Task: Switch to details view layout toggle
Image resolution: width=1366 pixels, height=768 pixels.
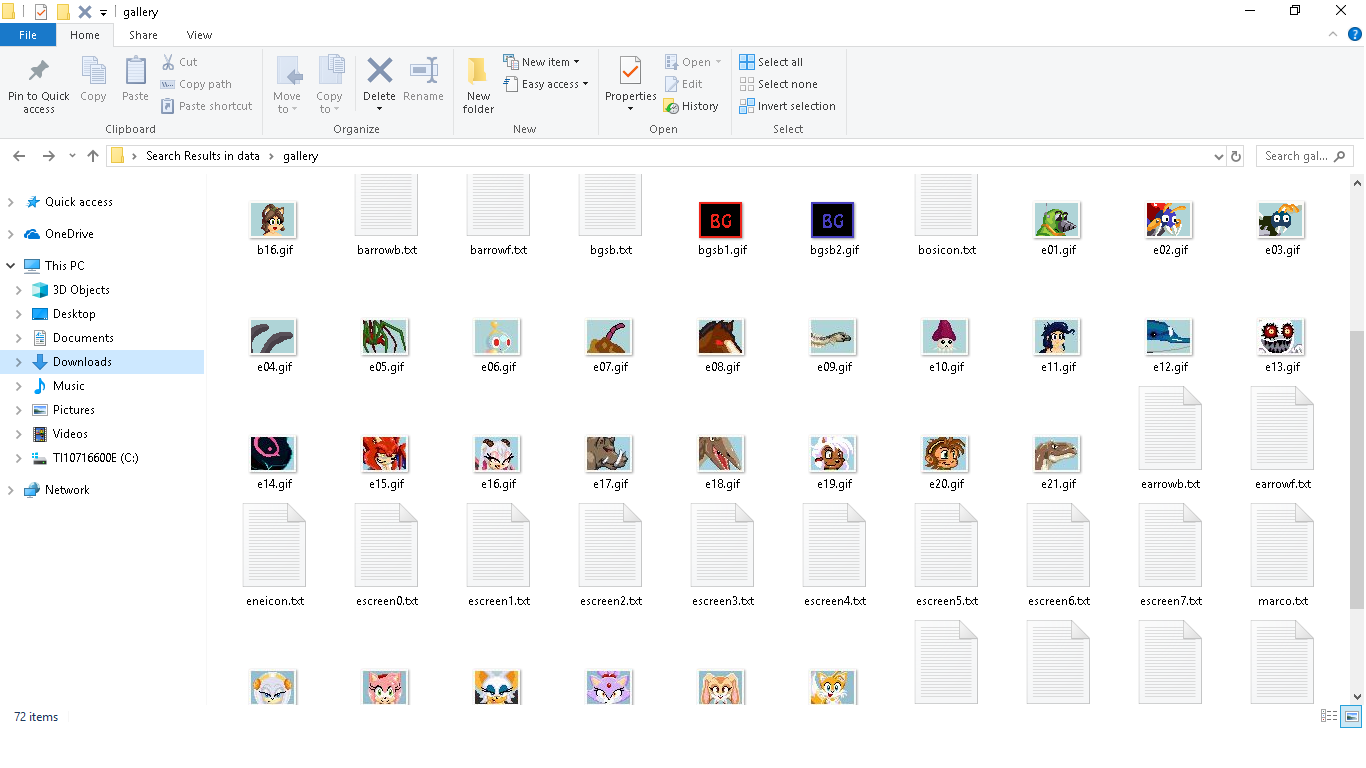Action: pos(1329,716)
